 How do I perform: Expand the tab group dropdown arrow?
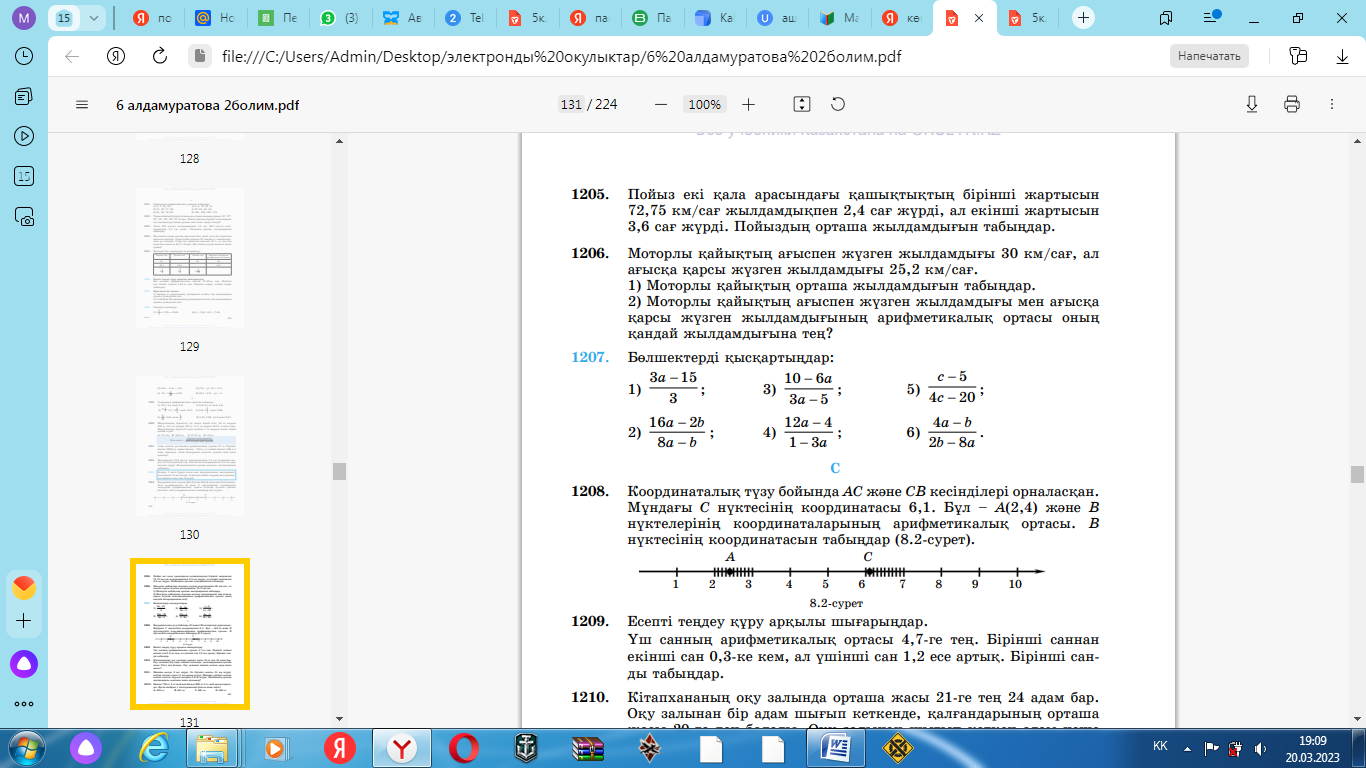point(94,17)
